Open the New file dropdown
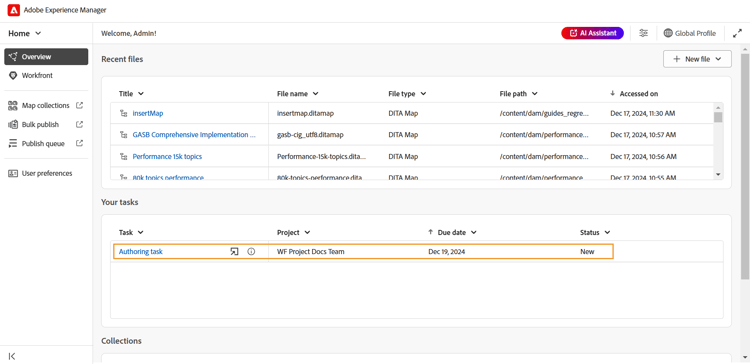This screenshot has width=750, height=364. [697, 59]
